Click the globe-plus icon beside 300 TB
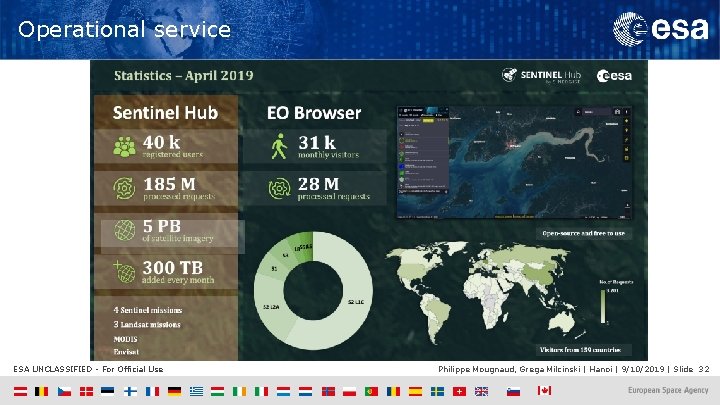 tap(124, 272)
